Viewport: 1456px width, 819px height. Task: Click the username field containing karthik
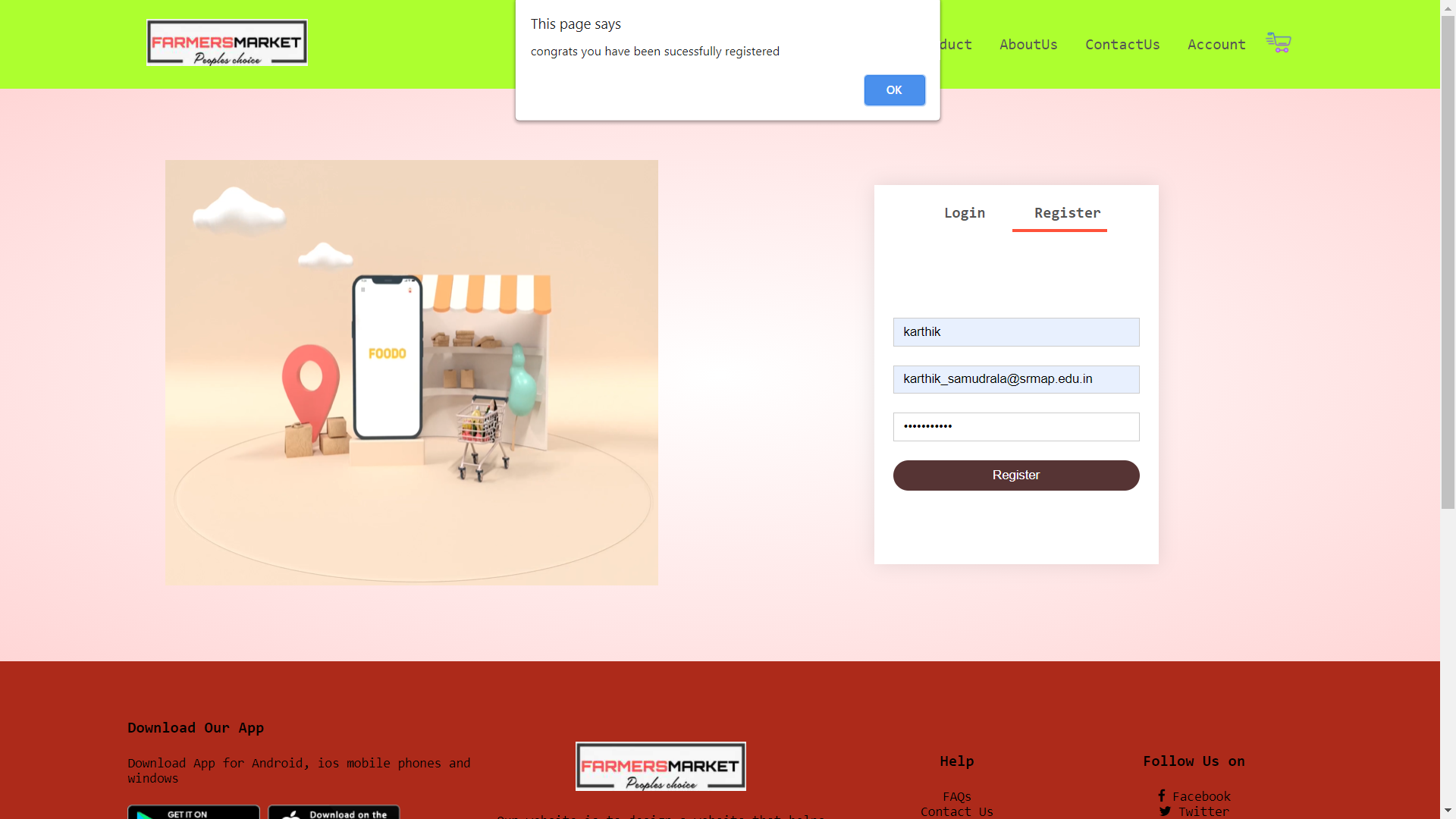pos(1015,332)
